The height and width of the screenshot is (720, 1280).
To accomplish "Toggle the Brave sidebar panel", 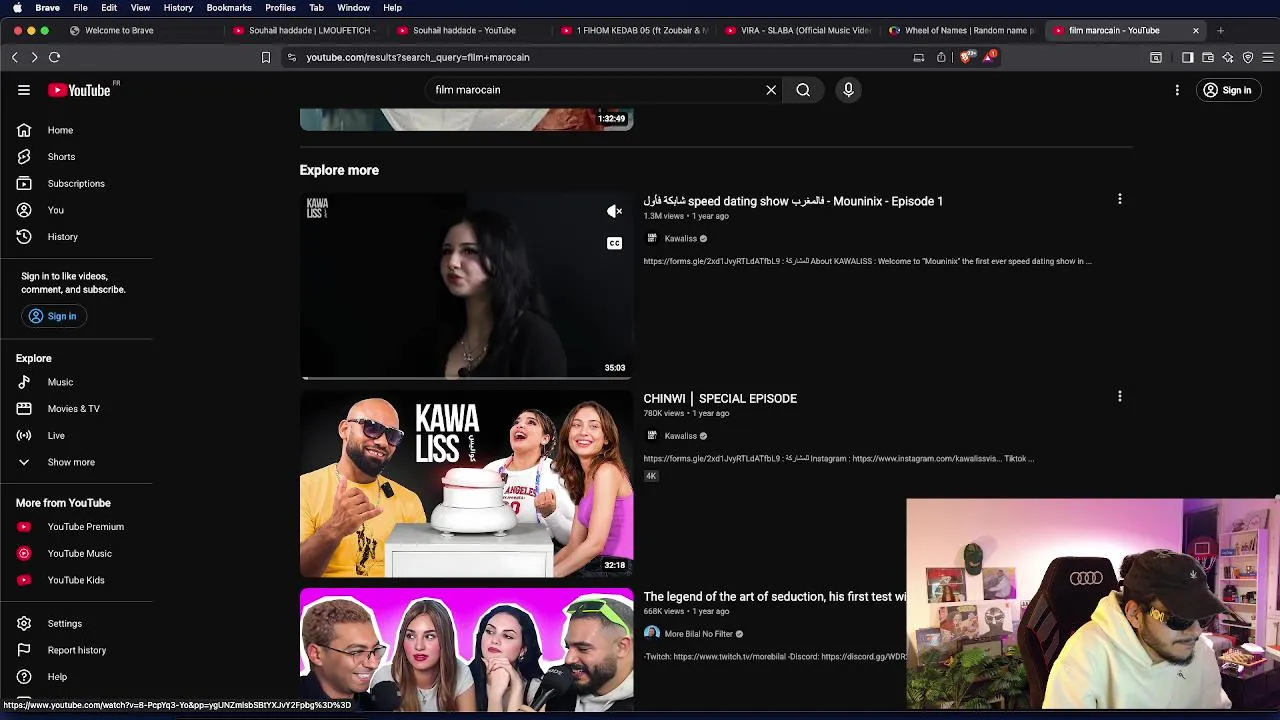I will (x=1187, y=57).
